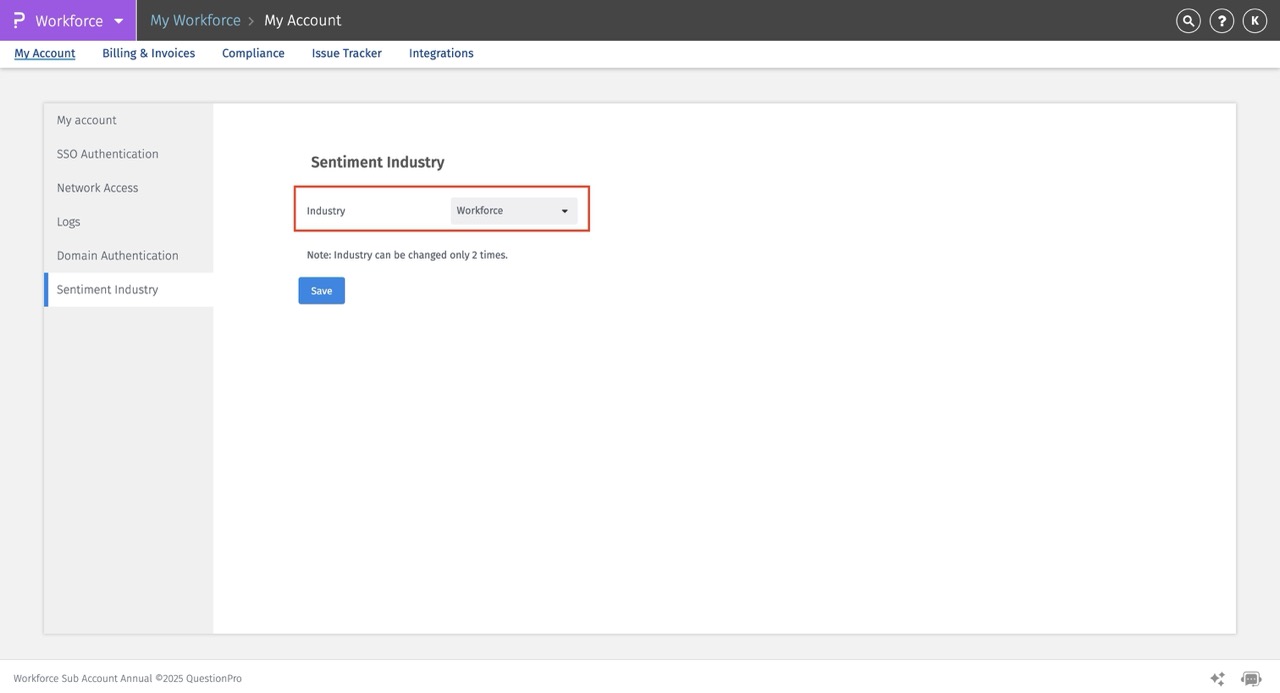Viewport: 1280px width, 693px height.
Task: Open SSO Authentication settings in the sidebar
Action: click(107, 153)
